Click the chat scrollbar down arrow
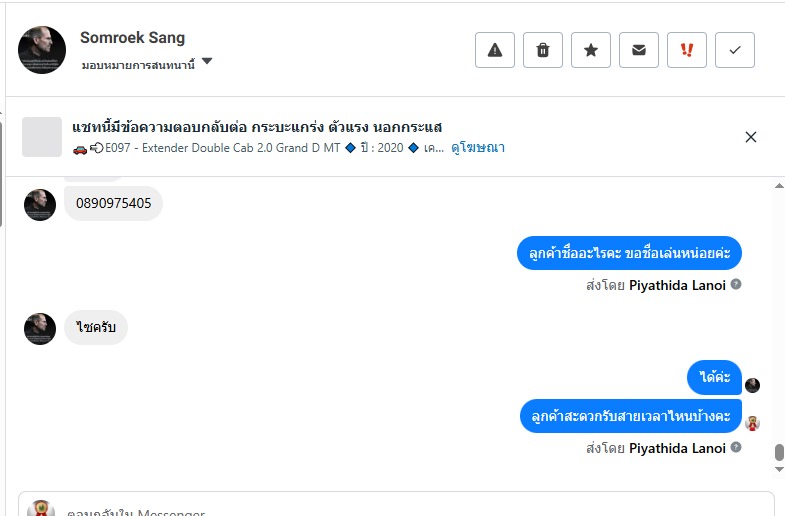Image resolution: width=785 pixels, height=516 pixels. pyautogui.click(x=779, y=469)
